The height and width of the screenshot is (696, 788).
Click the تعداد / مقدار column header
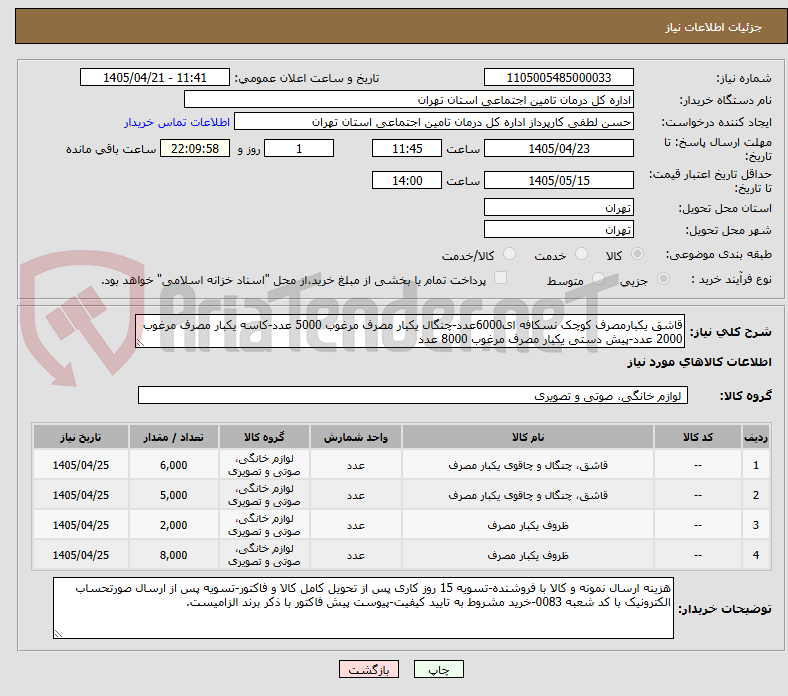click(x=173, y=437)
